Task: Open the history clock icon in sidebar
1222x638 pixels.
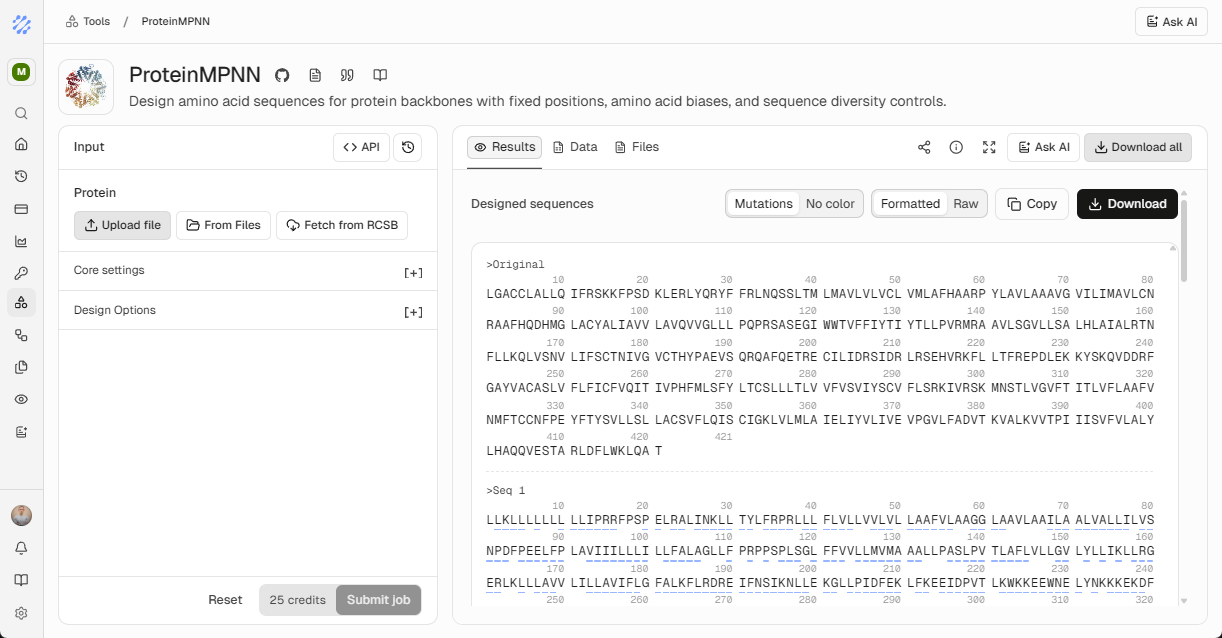Action: click(x=21, y=176)
